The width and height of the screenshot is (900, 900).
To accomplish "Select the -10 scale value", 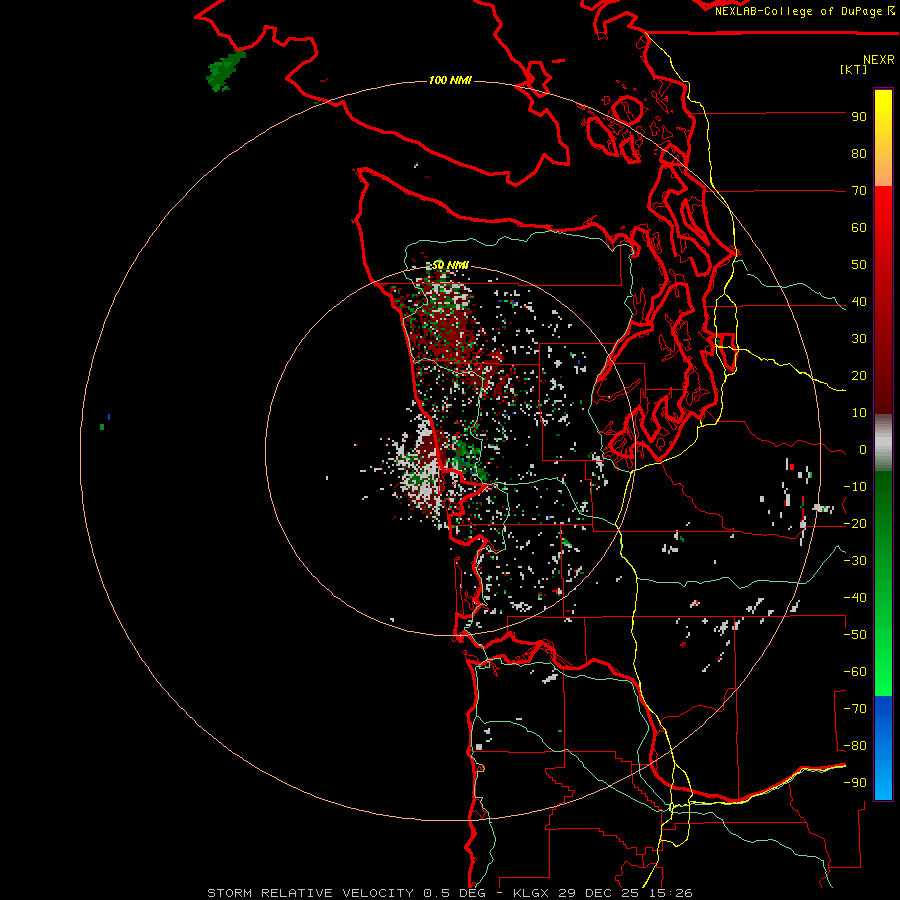I will pos(855,487).
